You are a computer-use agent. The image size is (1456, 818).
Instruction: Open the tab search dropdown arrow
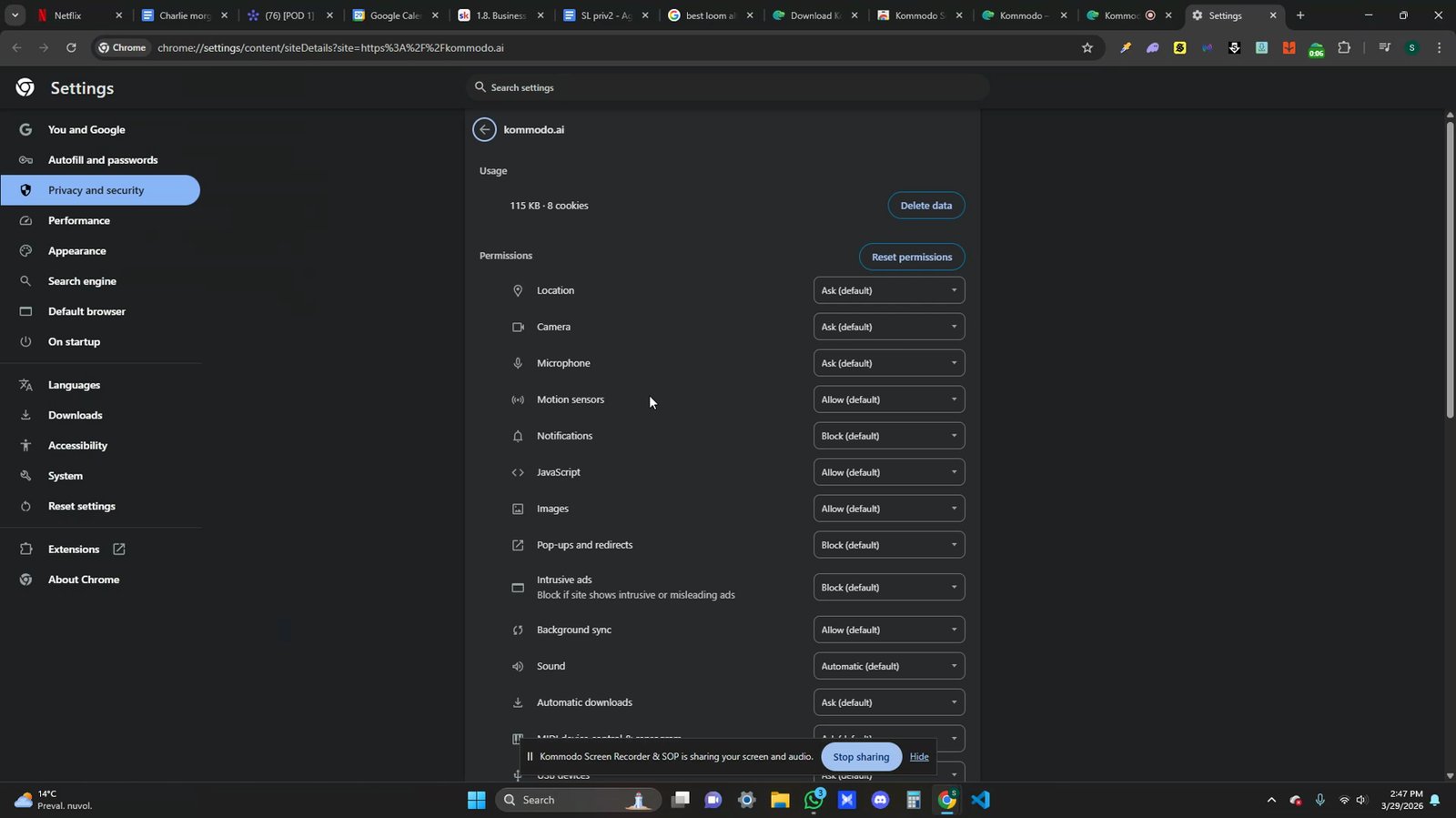15,15
